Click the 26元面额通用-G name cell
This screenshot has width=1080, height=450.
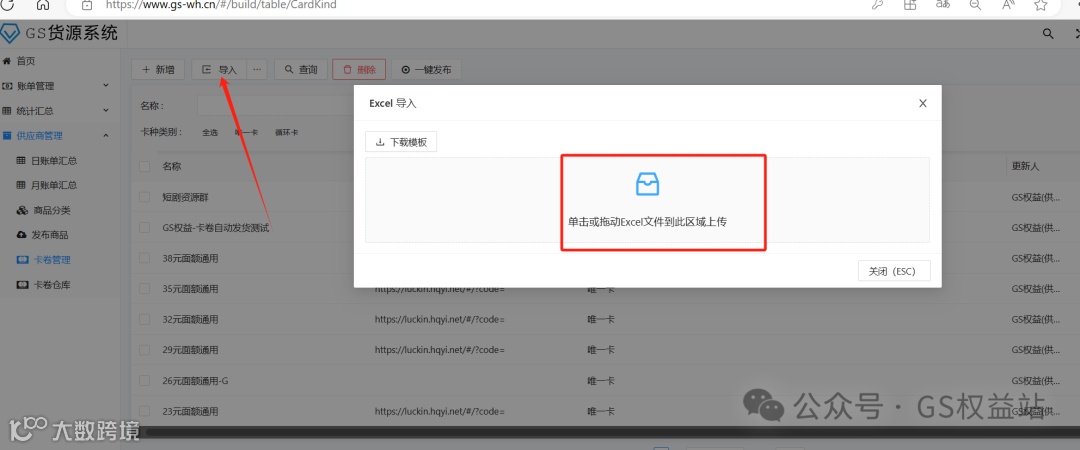click(x=196, y=380)
